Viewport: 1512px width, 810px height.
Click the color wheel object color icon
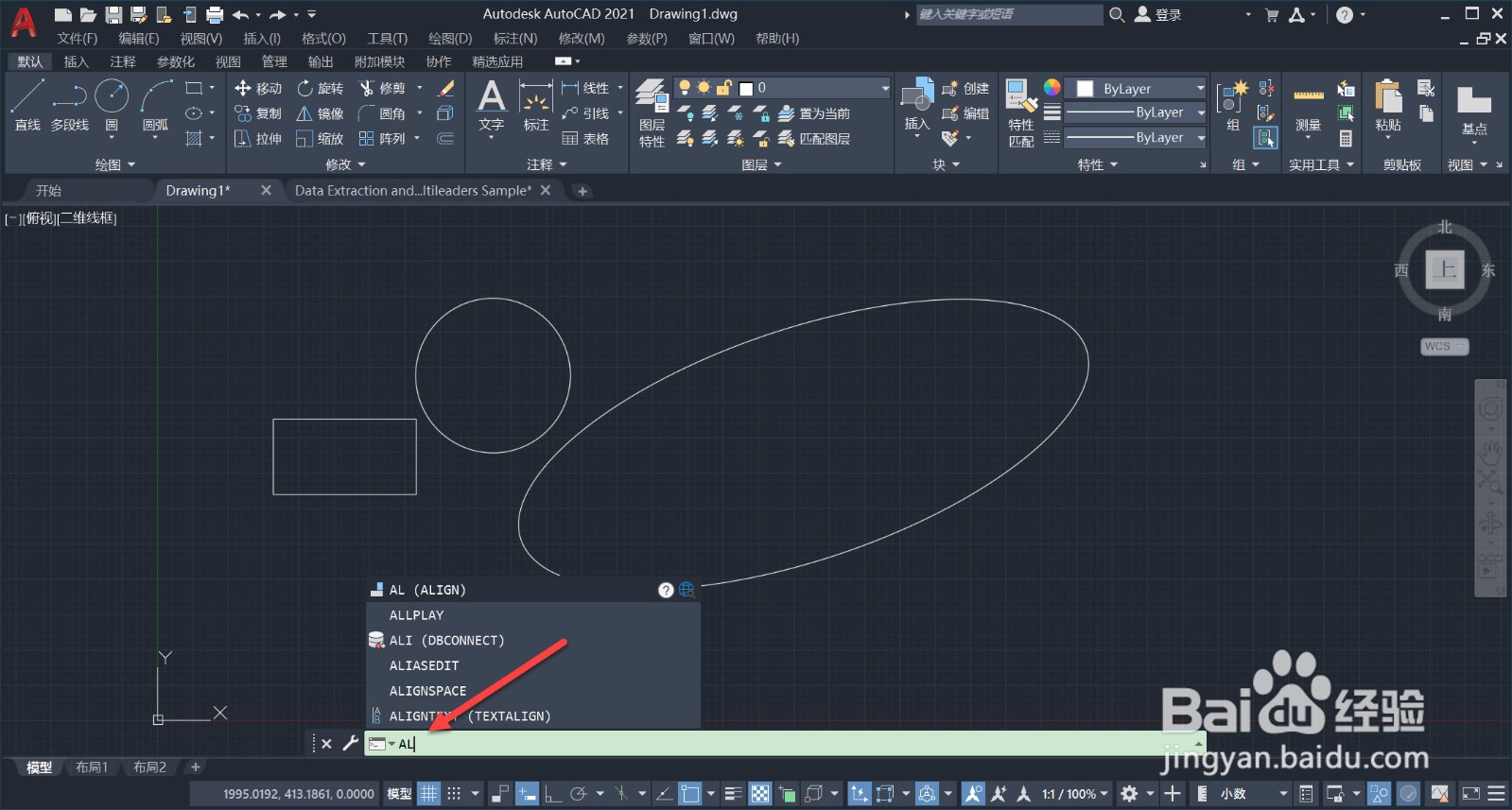pos(1051,88)
